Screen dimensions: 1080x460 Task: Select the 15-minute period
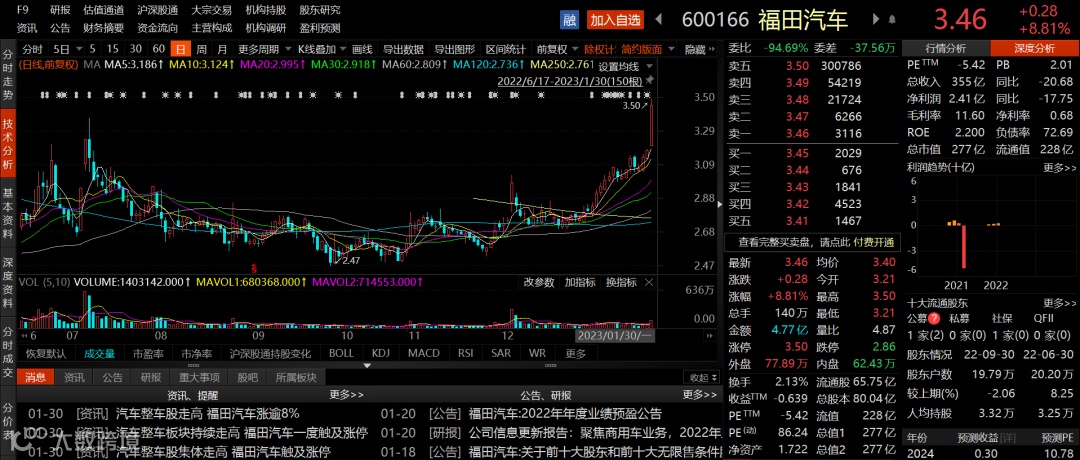click(113, 50)
